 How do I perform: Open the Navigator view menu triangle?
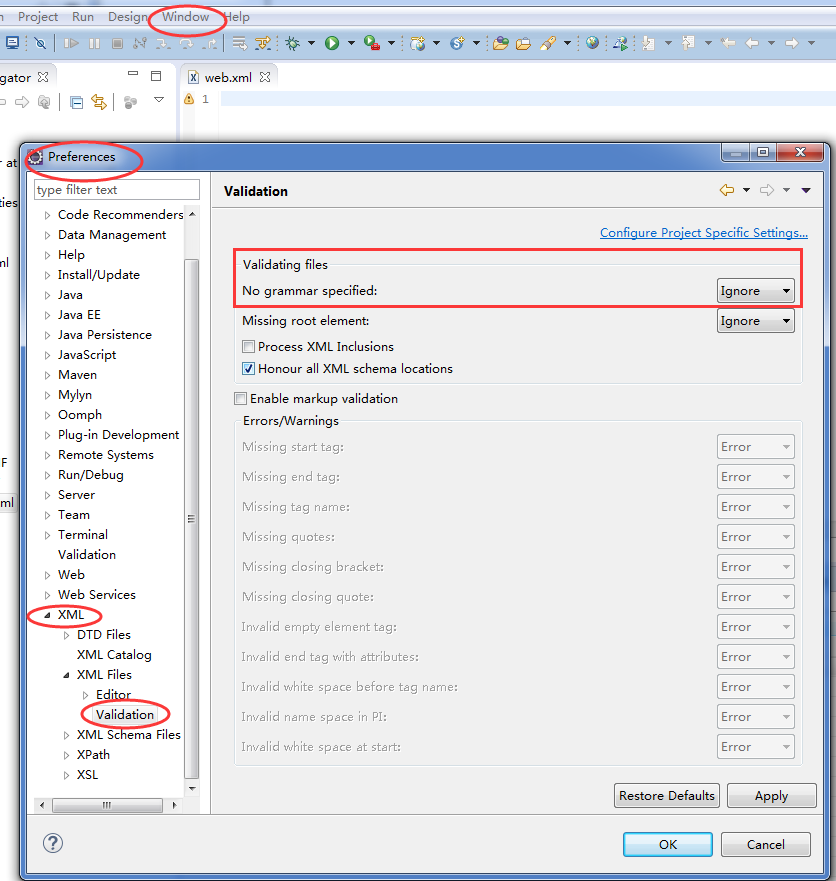(x=159, y=99)
